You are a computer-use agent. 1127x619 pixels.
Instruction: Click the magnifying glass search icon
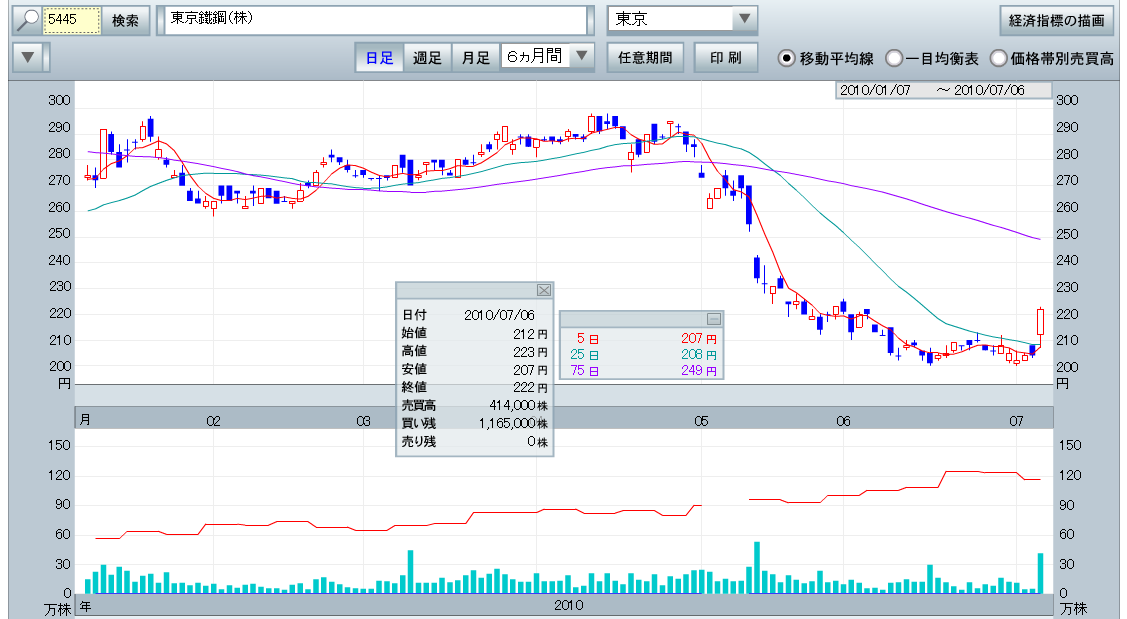(28, 21)
